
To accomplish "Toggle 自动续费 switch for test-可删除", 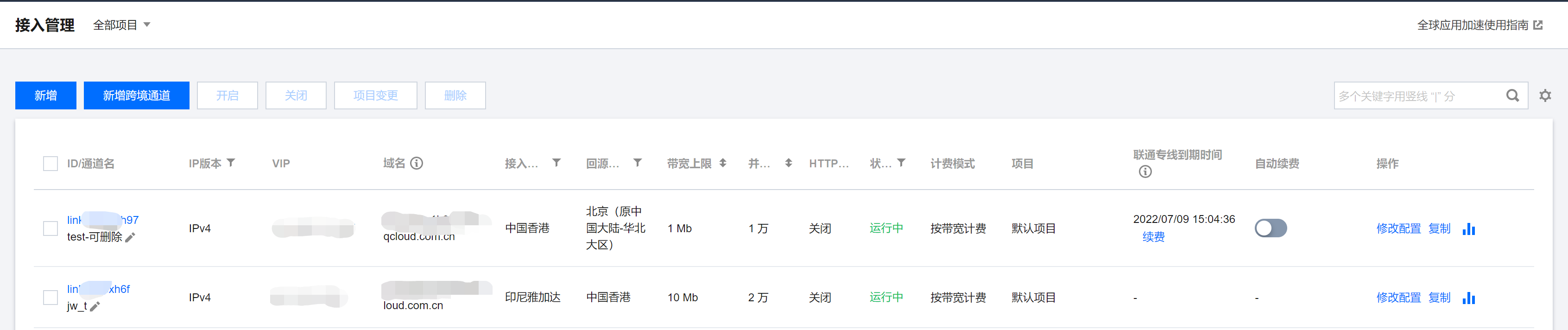I will pos(1271,228).
